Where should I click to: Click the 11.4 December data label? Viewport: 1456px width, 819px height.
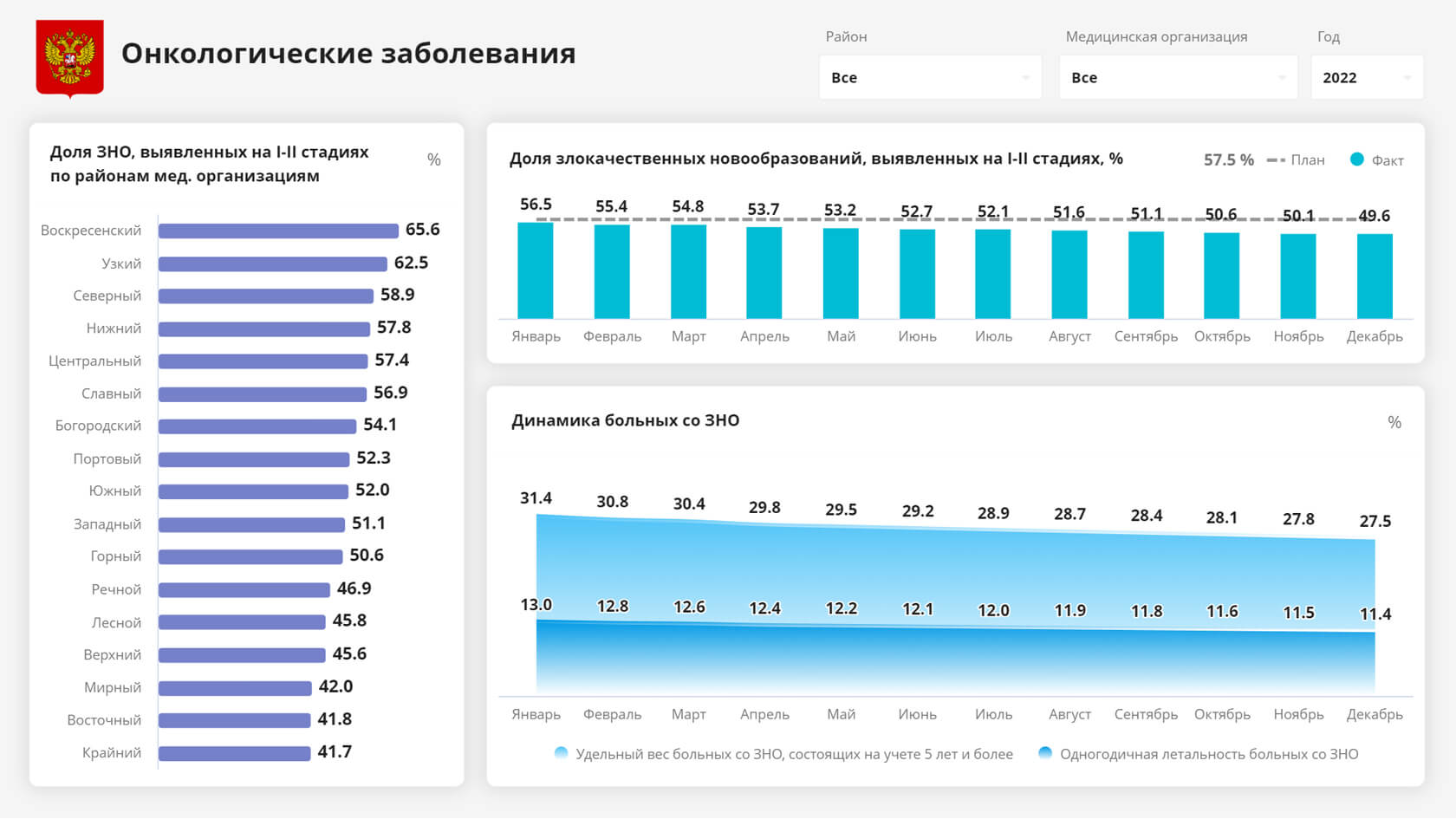[1375, 614]
